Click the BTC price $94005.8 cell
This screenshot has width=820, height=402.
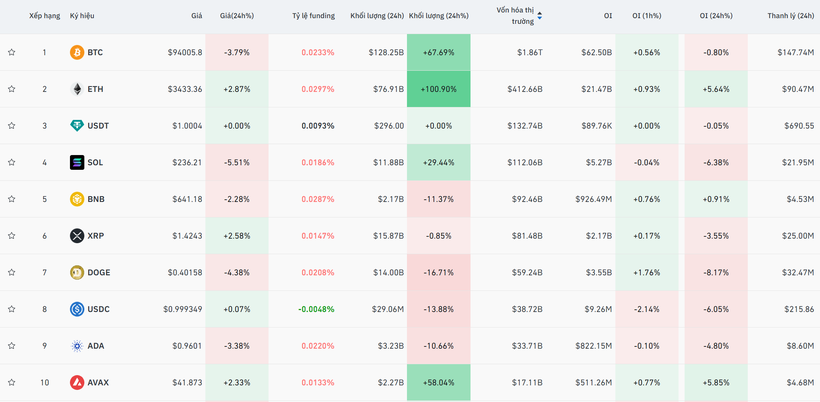click(x=184, y=52)
